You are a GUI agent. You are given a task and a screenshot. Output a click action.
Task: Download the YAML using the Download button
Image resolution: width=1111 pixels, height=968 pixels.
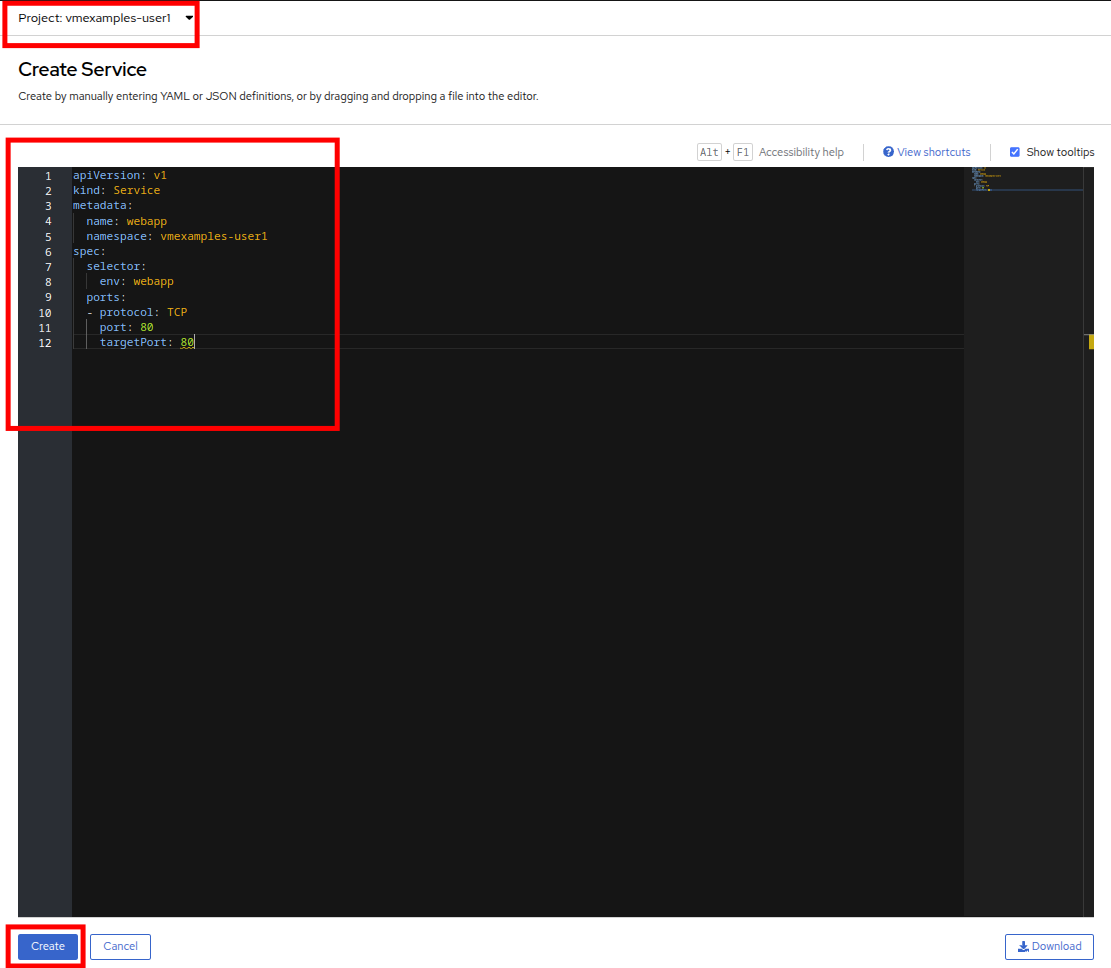1049,946
